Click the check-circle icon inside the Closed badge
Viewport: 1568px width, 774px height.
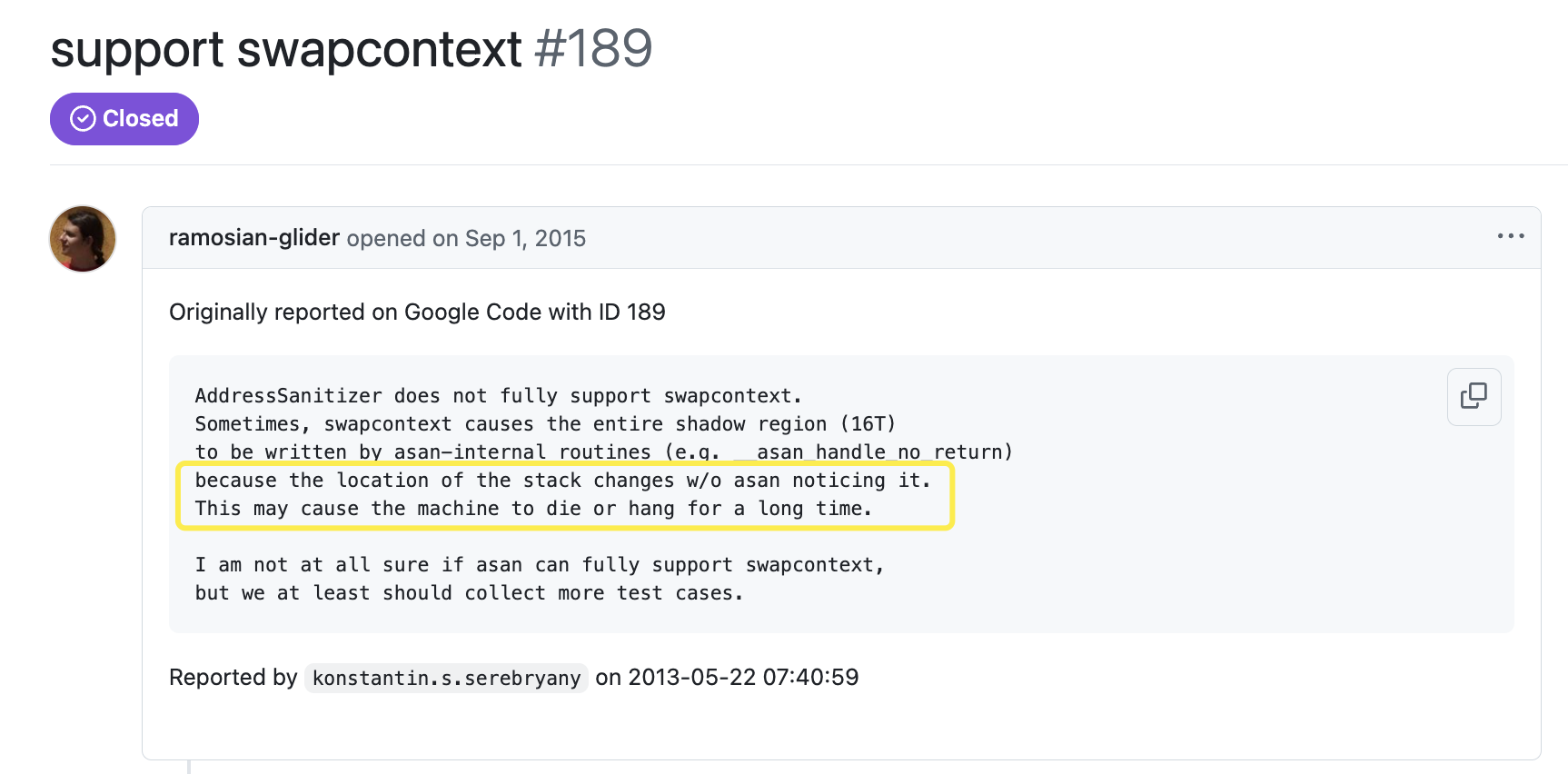83,119
